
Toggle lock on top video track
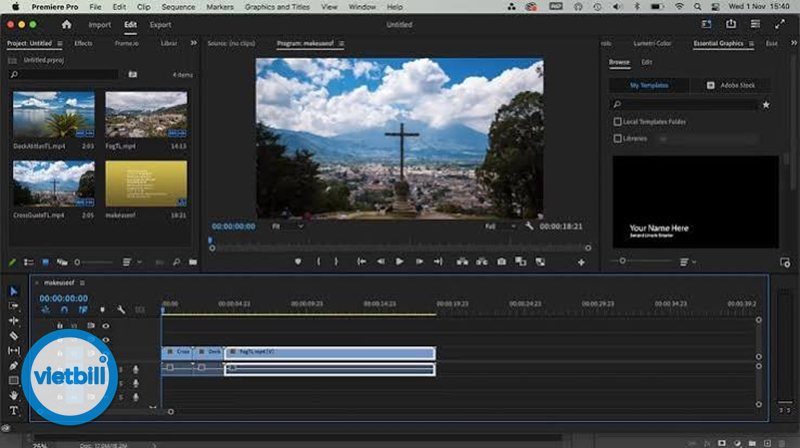60,326
